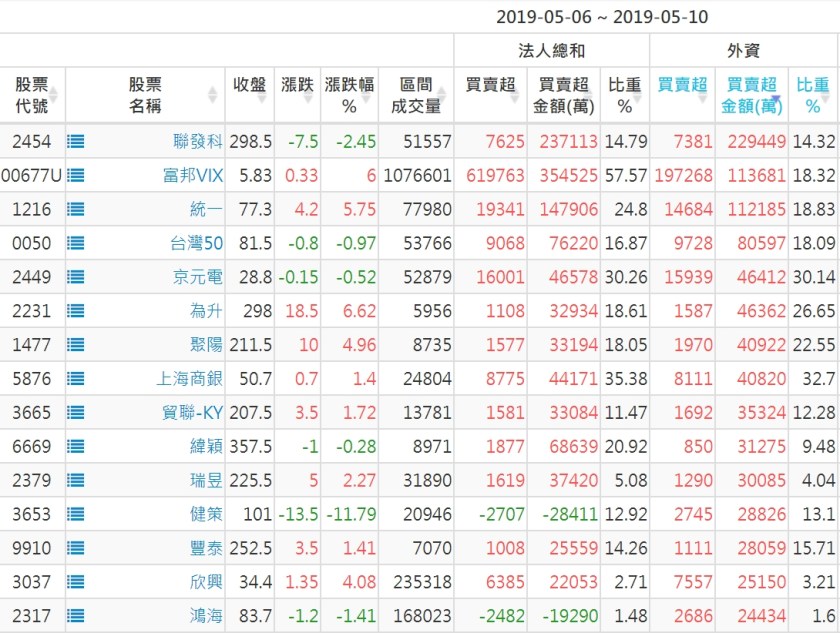Open the list icon in the 上海商銀 row

coord(75,380)
